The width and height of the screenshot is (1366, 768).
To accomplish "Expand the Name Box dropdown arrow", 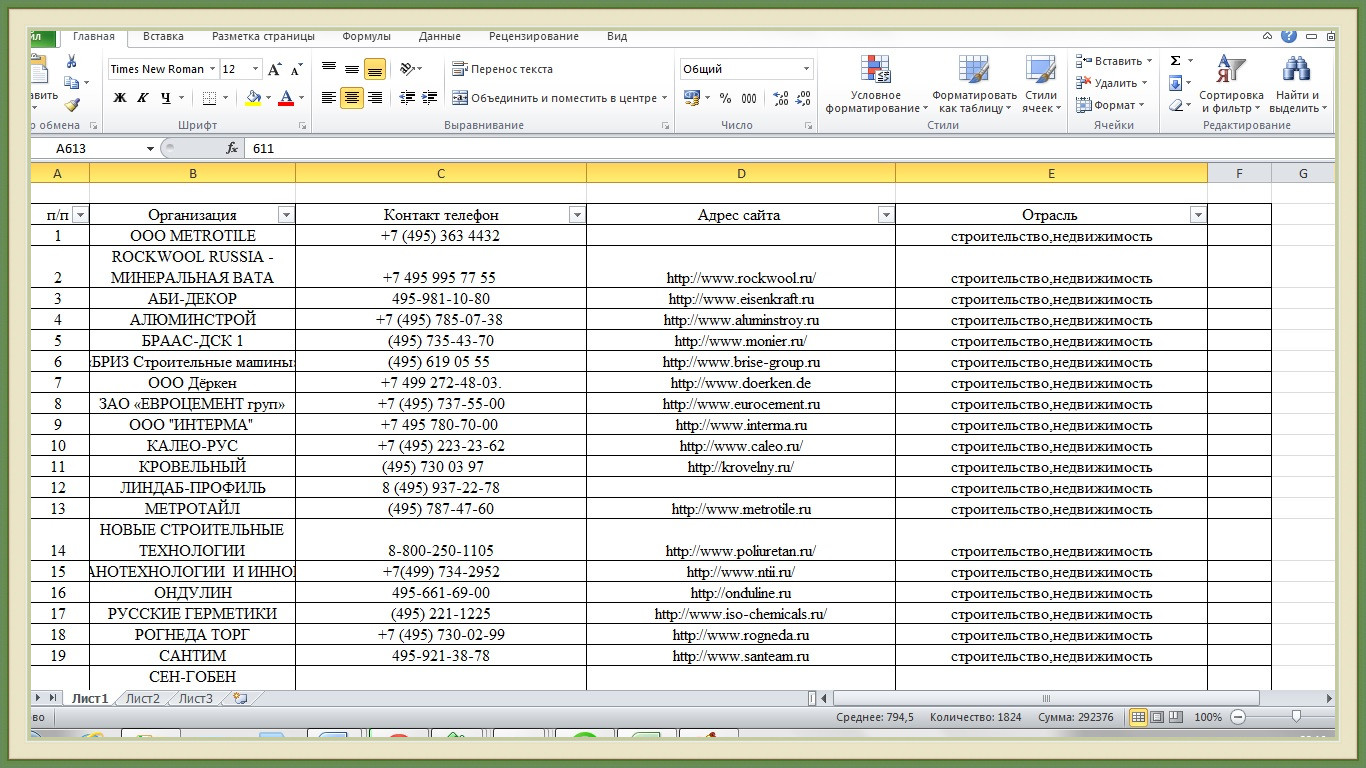I will click(151, 148).
